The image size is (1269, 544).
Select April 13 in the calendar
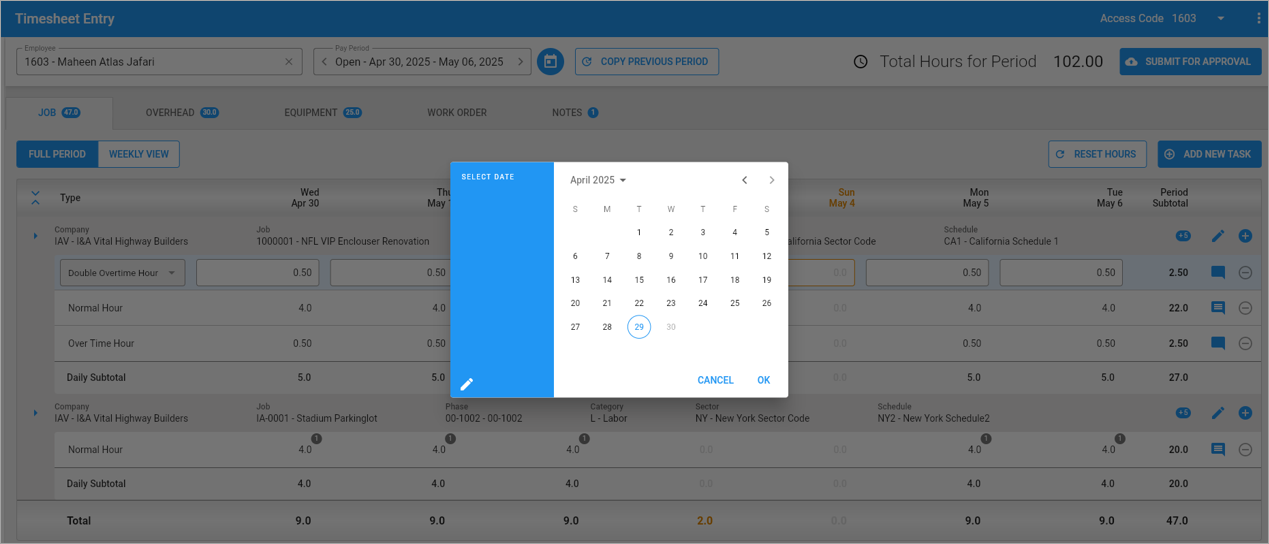[575, 280]
